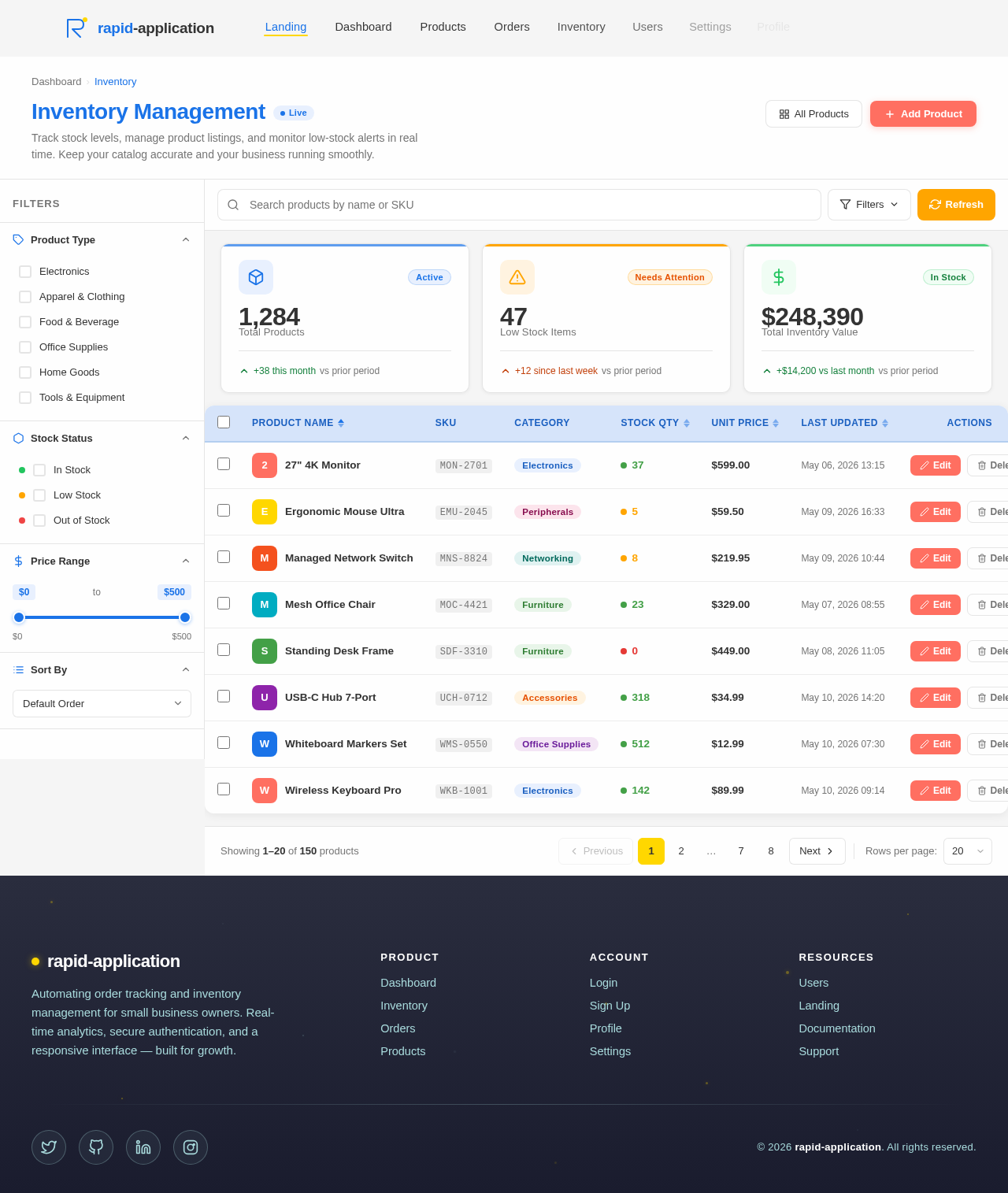Image resolution: width=1008 pixels, height=1193 pixels.
Task: Enable the In Stock status filter
Action: click(39, 470)
